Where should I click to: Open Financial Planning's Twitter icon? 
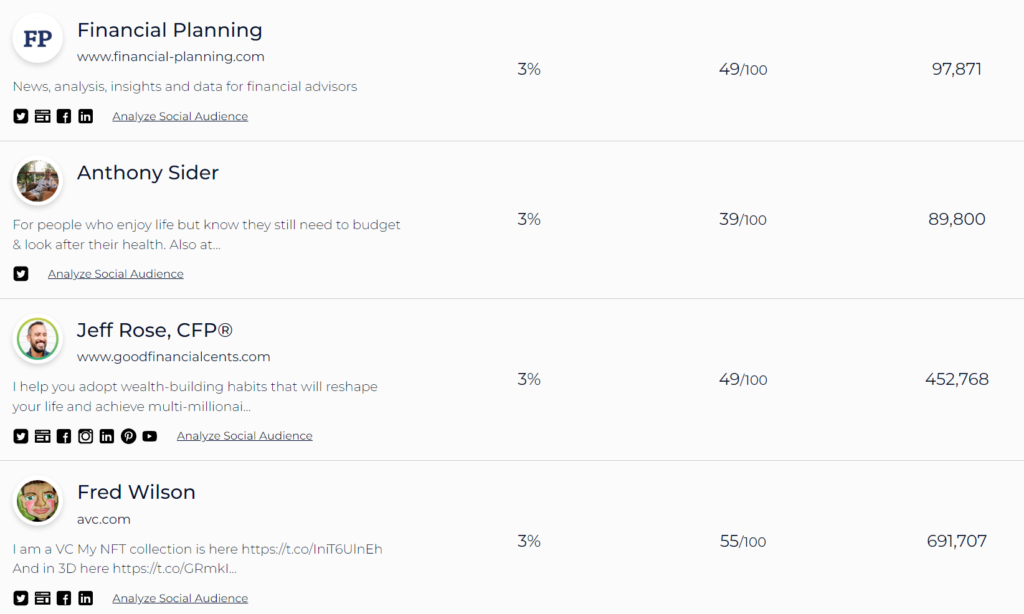21,116
